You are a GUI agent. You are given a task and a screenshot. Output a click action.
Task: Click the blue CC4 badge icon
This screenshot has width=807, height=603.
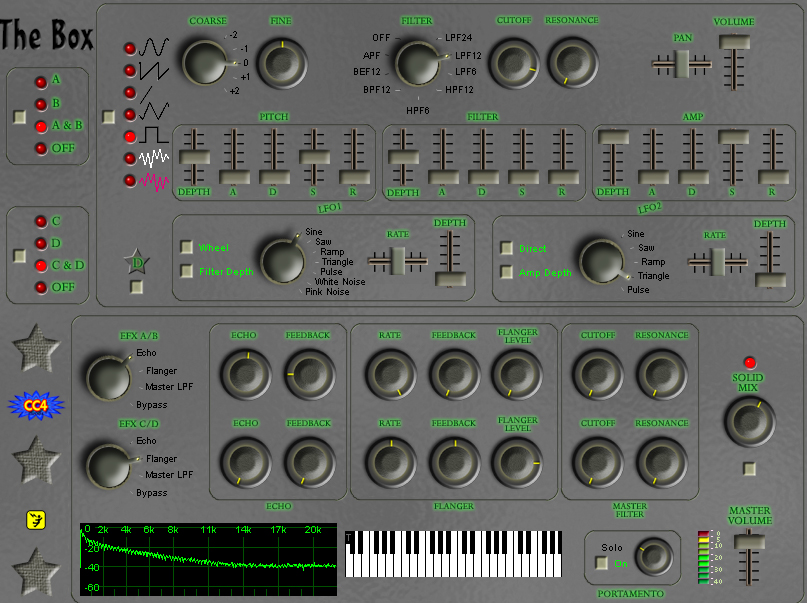pos(38,403)
